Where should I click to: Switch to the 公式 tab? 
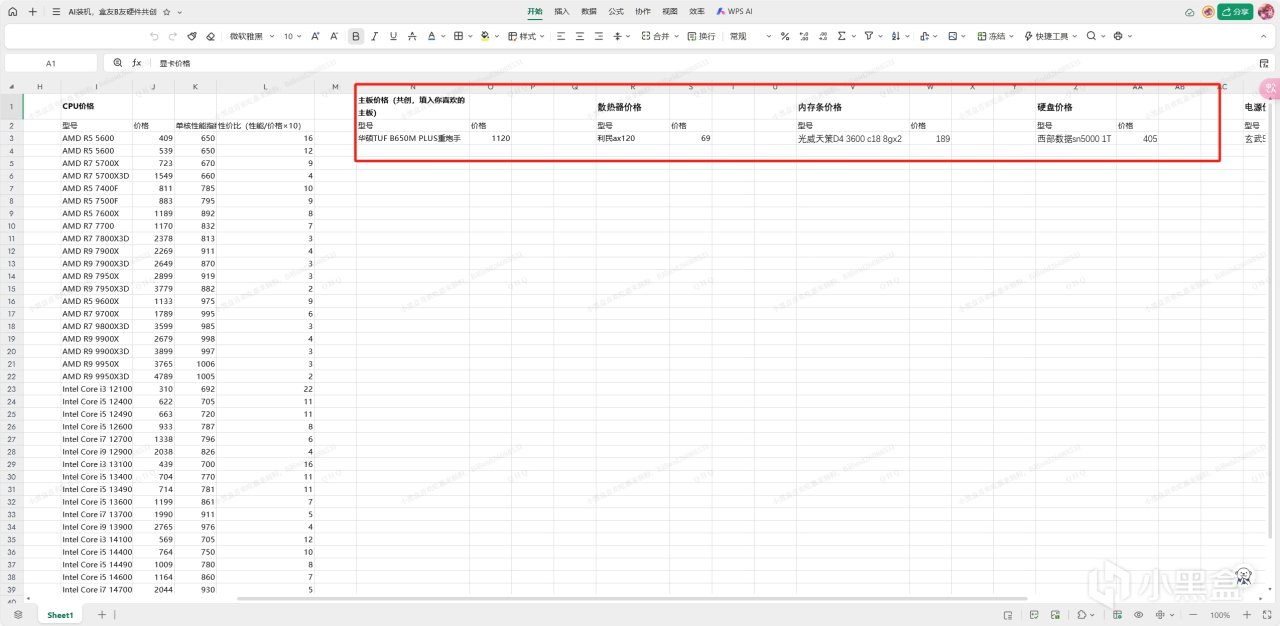pos(616,12)
